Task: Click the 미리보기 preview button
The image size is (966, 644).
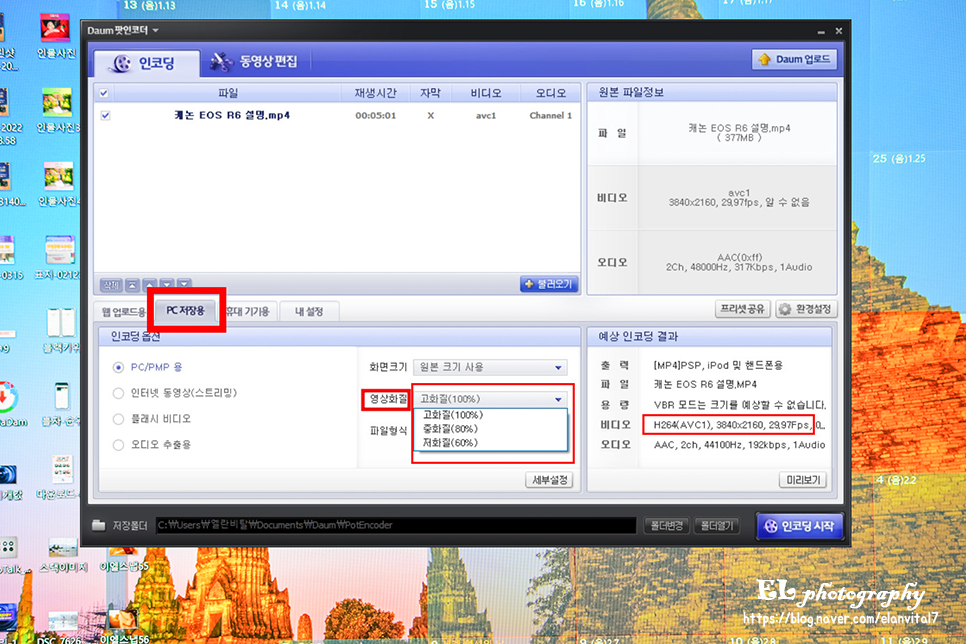Action: 803,480
